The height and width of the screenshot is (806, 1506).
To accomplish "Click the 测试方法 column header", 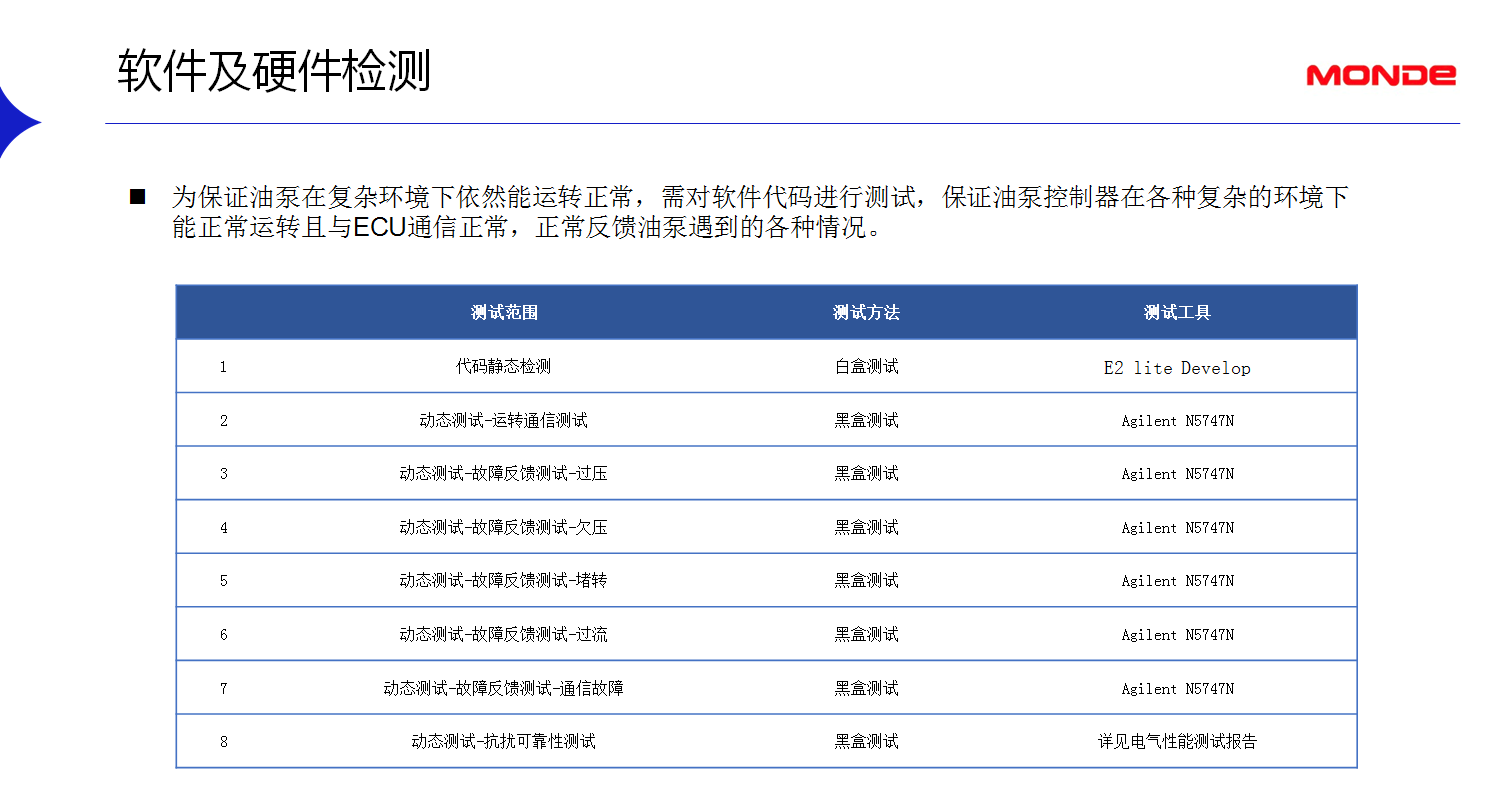I will (x=866, y=313).
